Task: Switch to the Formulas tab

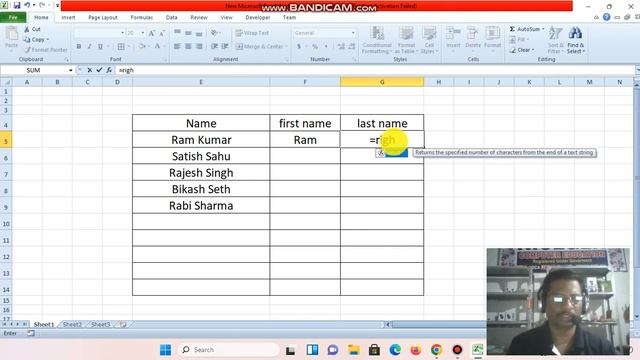Action: point(142,18)
